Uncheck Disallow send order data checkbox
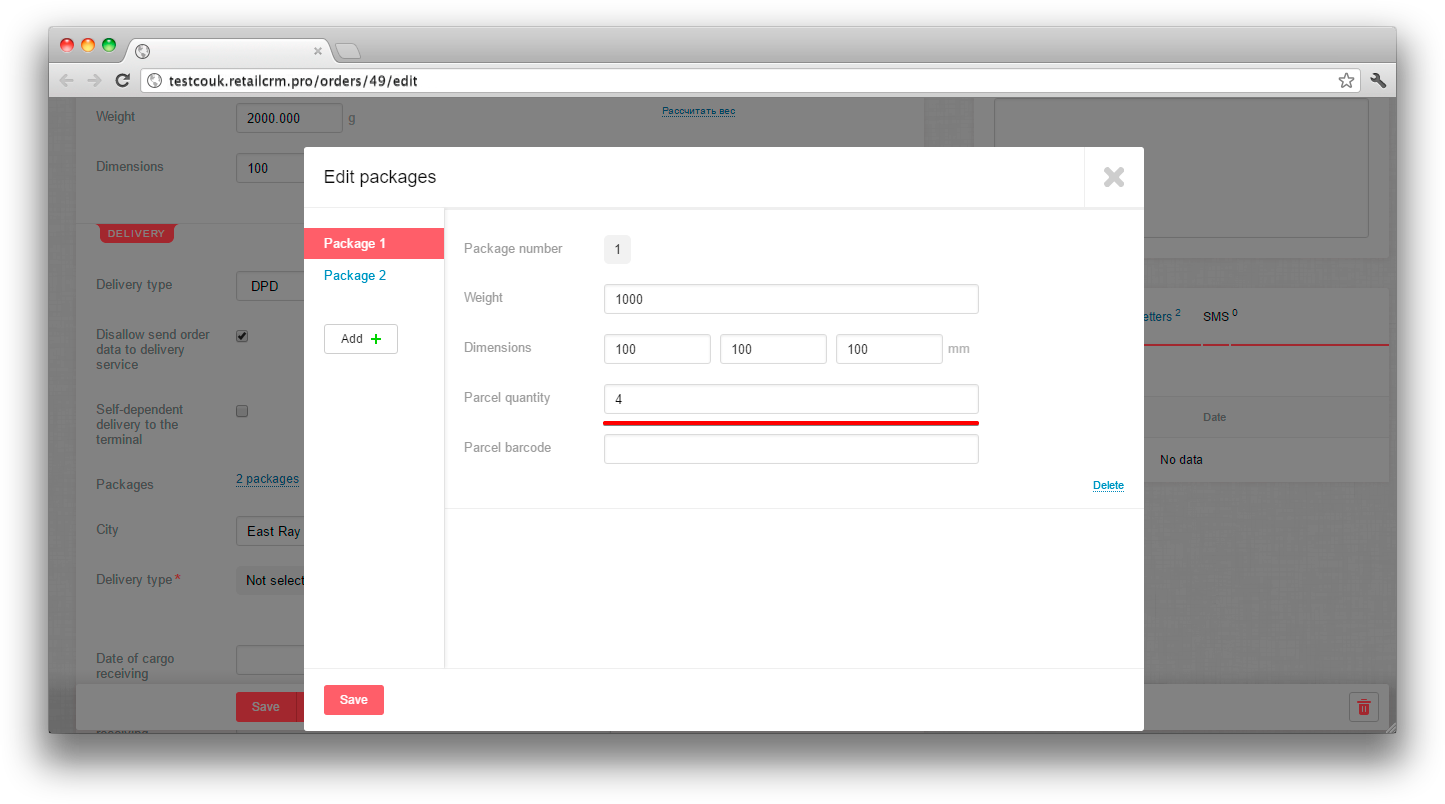Screen dimensions: 1445x804 pos(242,336)
